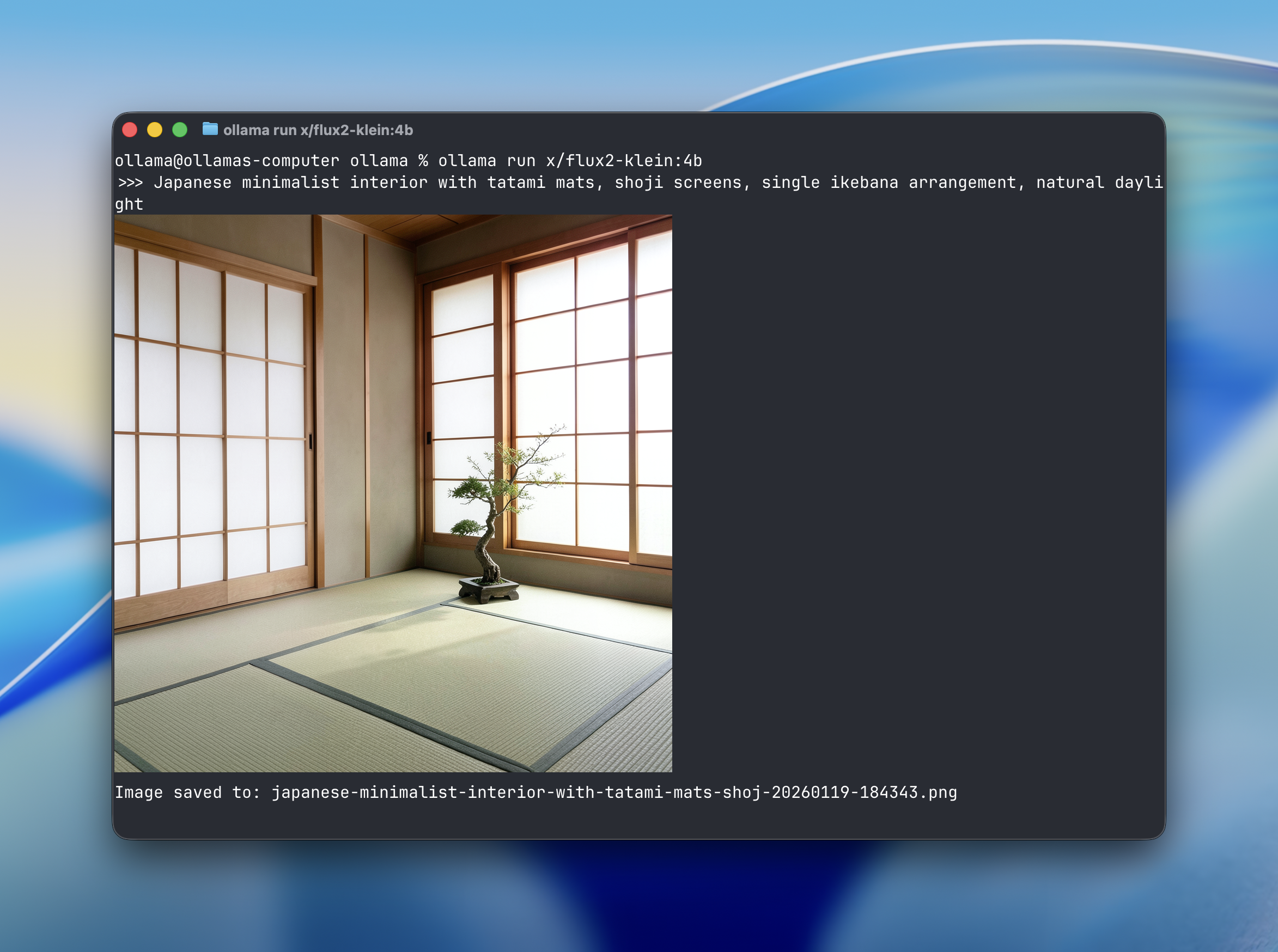Click 'ollama run x/flux2-klein:4b' command in shell line

point(569,161)
